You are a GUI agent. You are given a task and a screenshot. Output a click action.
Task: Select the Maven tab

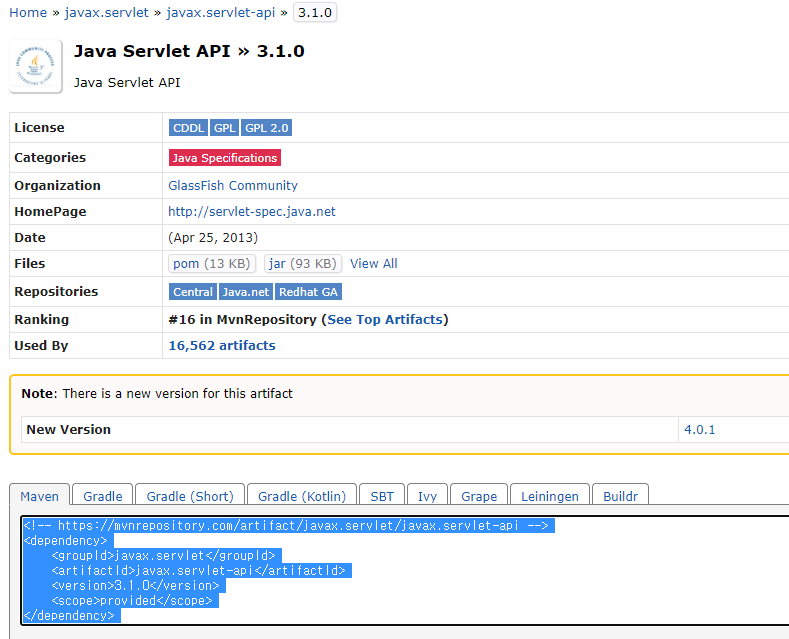coord(40,496)
